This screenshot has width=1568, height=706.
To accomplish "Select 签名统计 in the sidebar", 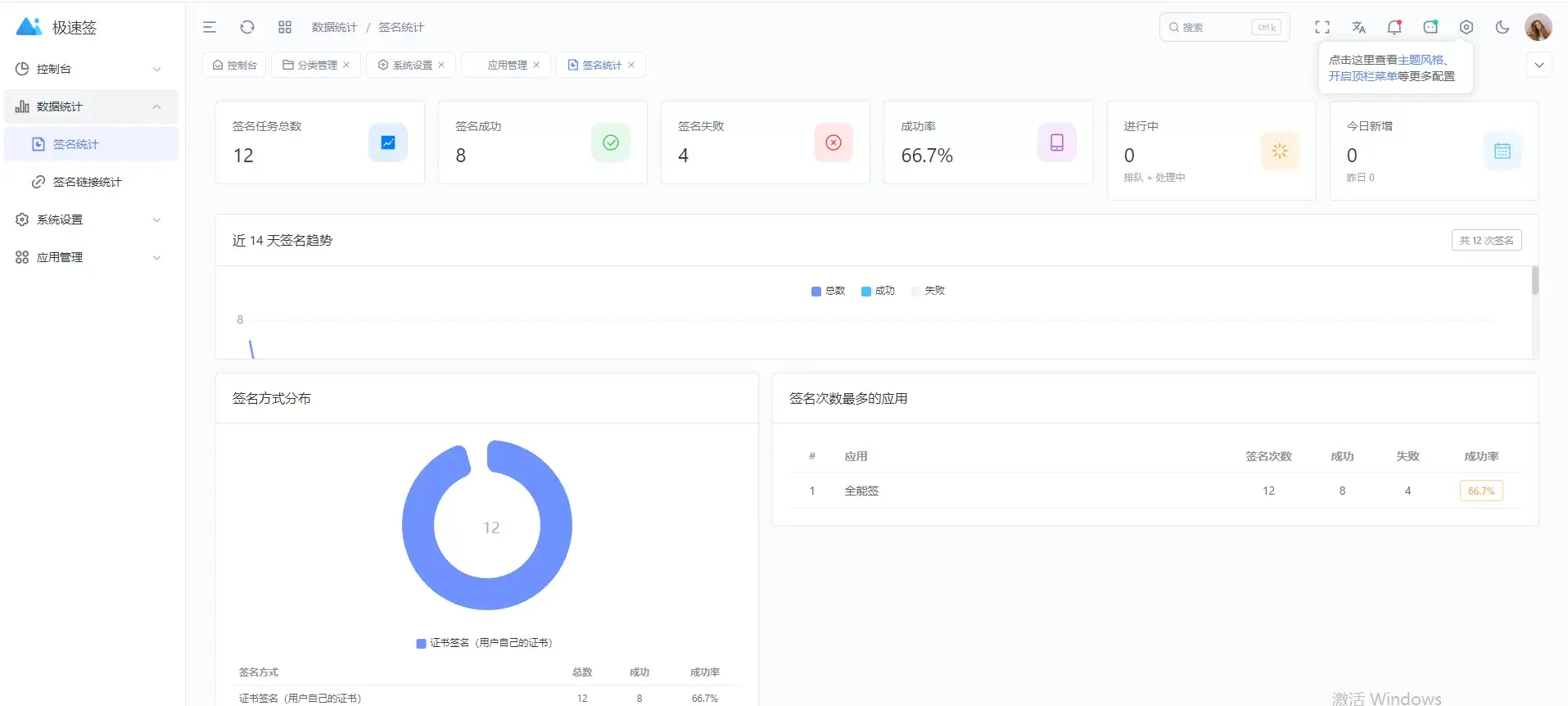I will 91,144.
